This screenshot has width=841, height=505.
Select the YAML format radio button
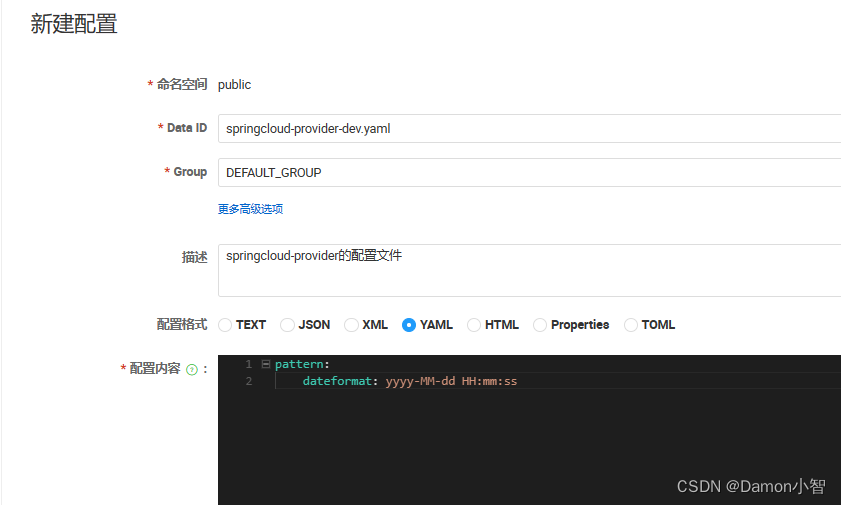409,325
